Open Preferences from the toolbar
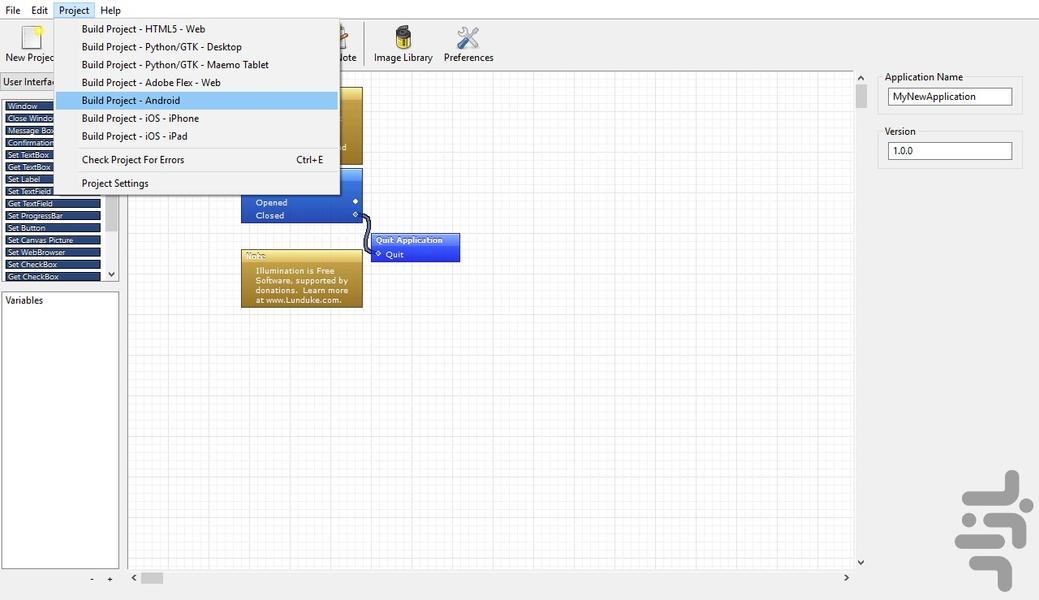The width and height of the screenshot is (1039, 600). click(x=468, y=45)
